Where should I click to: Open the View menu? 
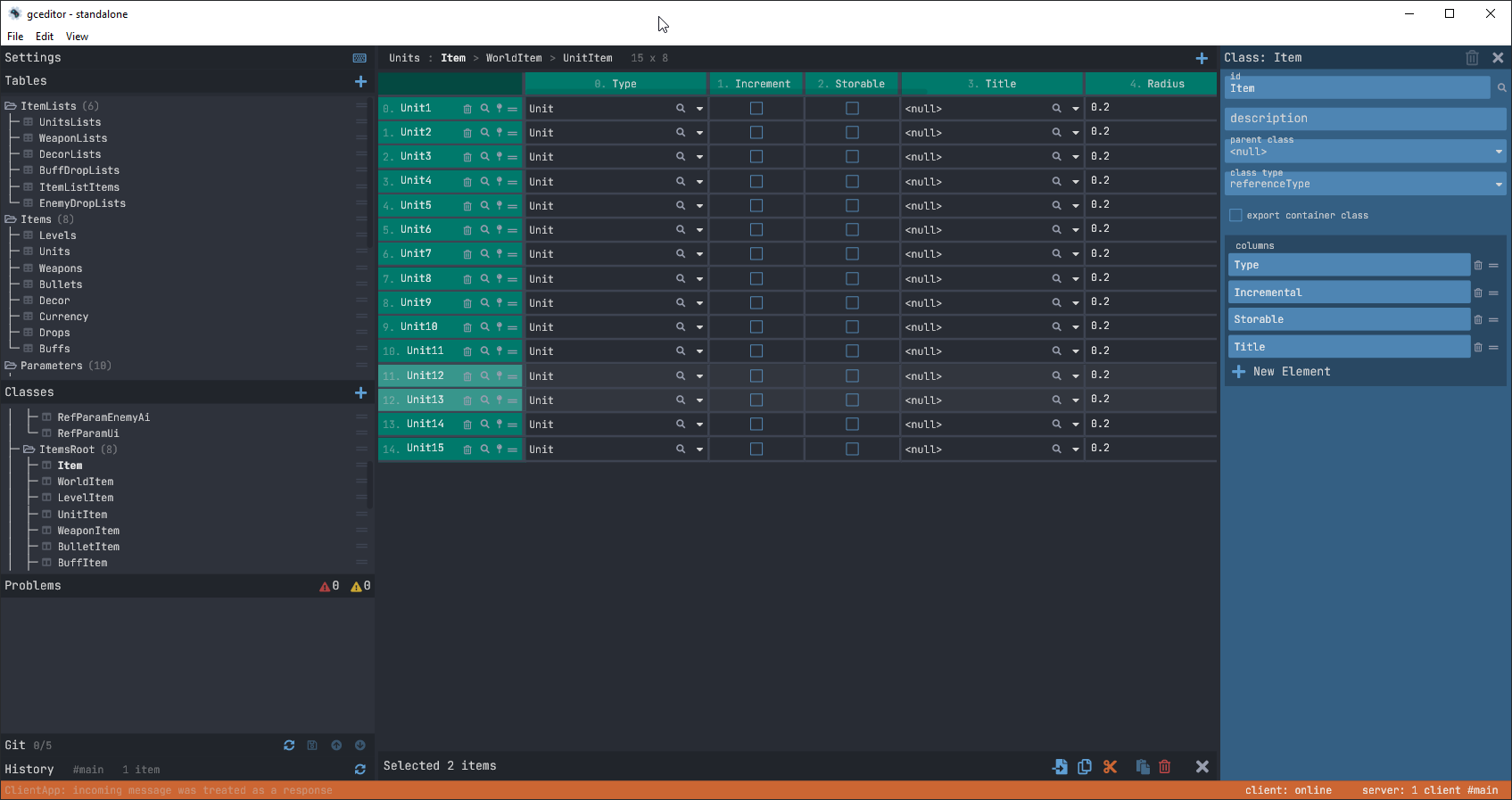click(77, 37)
